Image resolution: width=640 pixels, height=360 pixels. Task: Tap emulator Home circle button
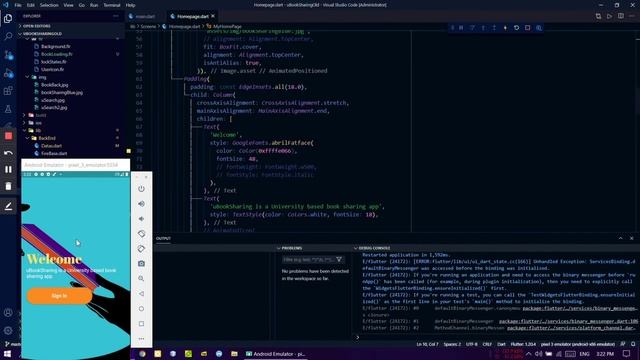pyautogui.click(x=141, y=309)
